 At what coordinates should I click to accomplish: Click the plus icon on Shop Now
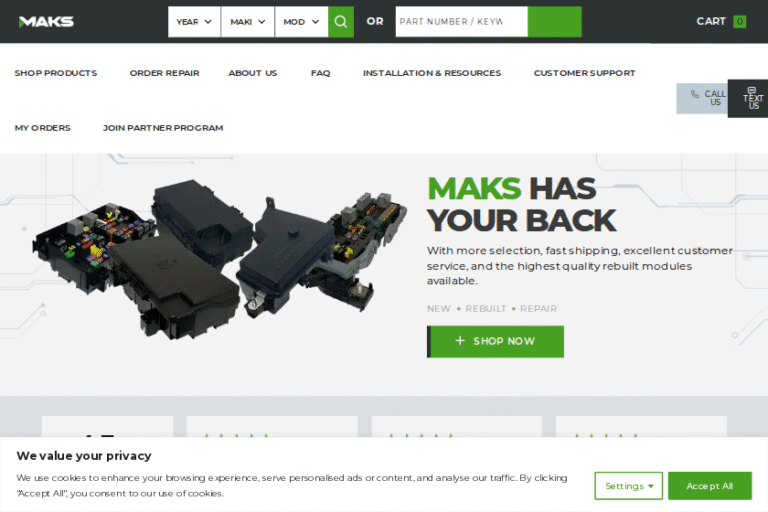click(x=459, y=341)
